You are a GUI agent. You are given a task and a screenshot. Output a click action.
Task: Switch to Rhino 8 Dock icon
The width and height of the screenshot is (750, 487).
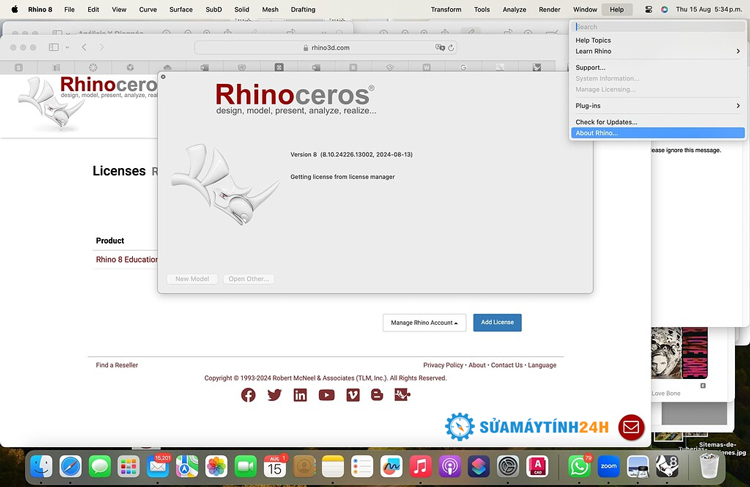[x=667, y=466]
